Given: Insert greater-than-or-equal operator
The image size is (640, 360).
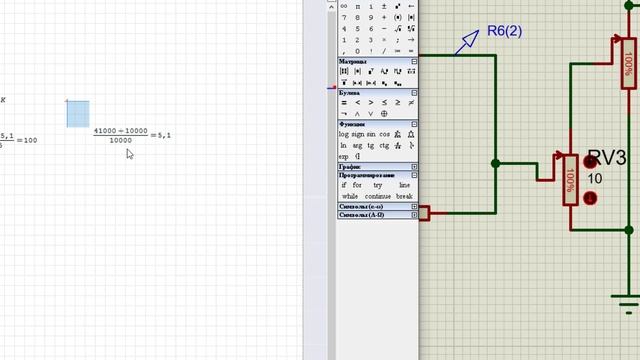Looking at the screenshot, I should tap(398, 103).
